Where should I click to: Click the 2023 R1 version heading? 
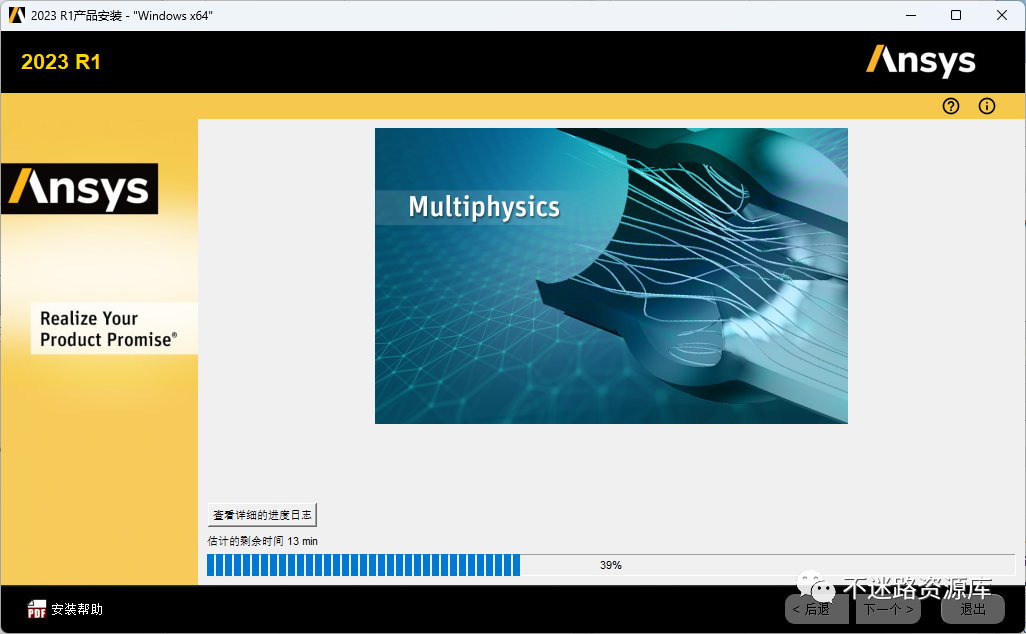click(61, 62)
